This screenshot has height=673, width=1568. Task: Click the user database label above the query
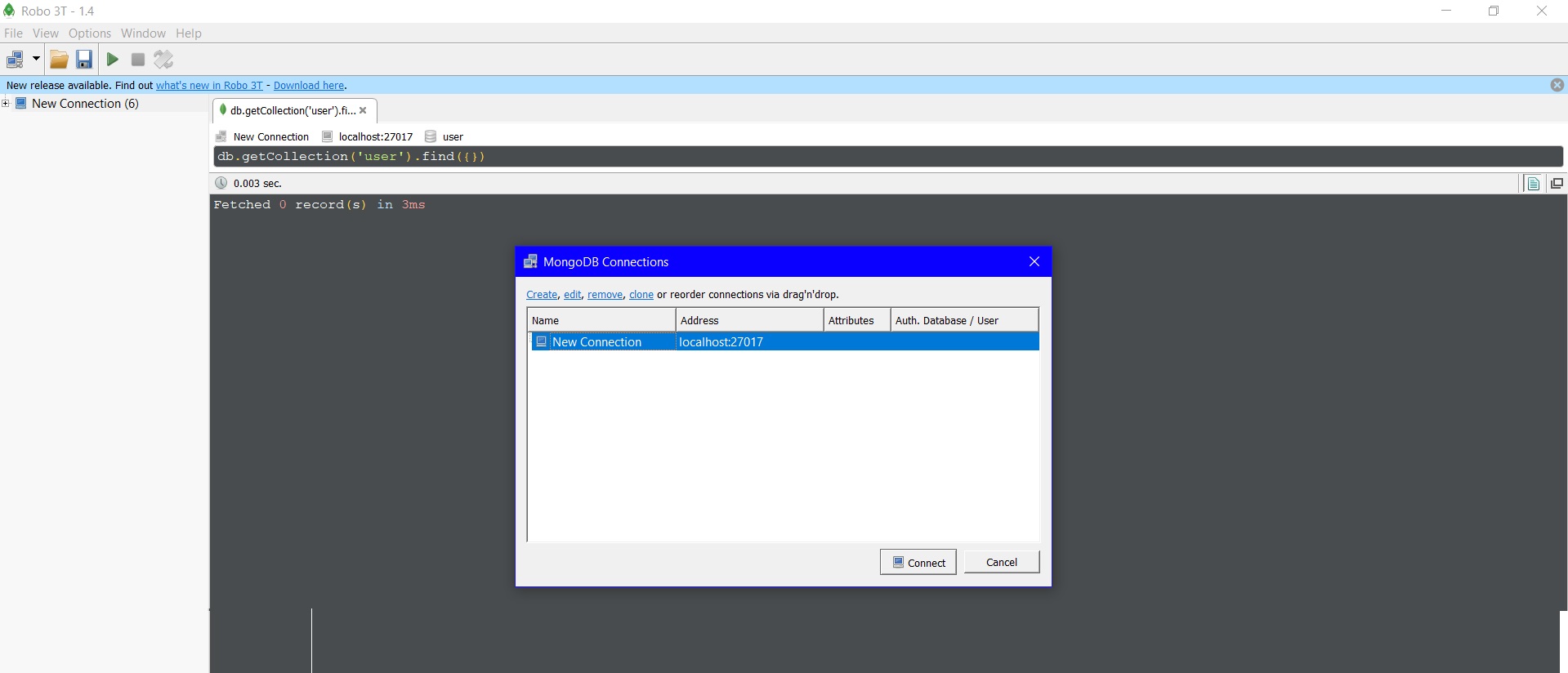(453, 137)
